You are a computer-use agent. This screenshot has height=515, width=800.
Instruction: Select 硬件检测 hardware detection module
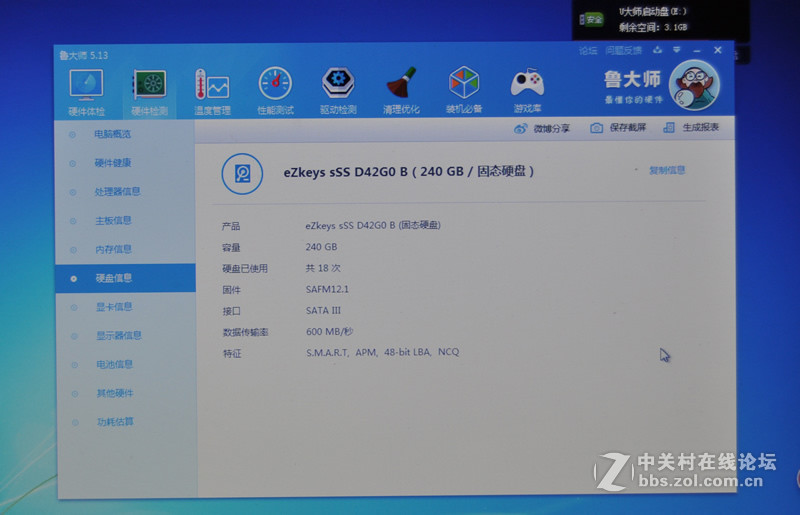click(149, 92)
